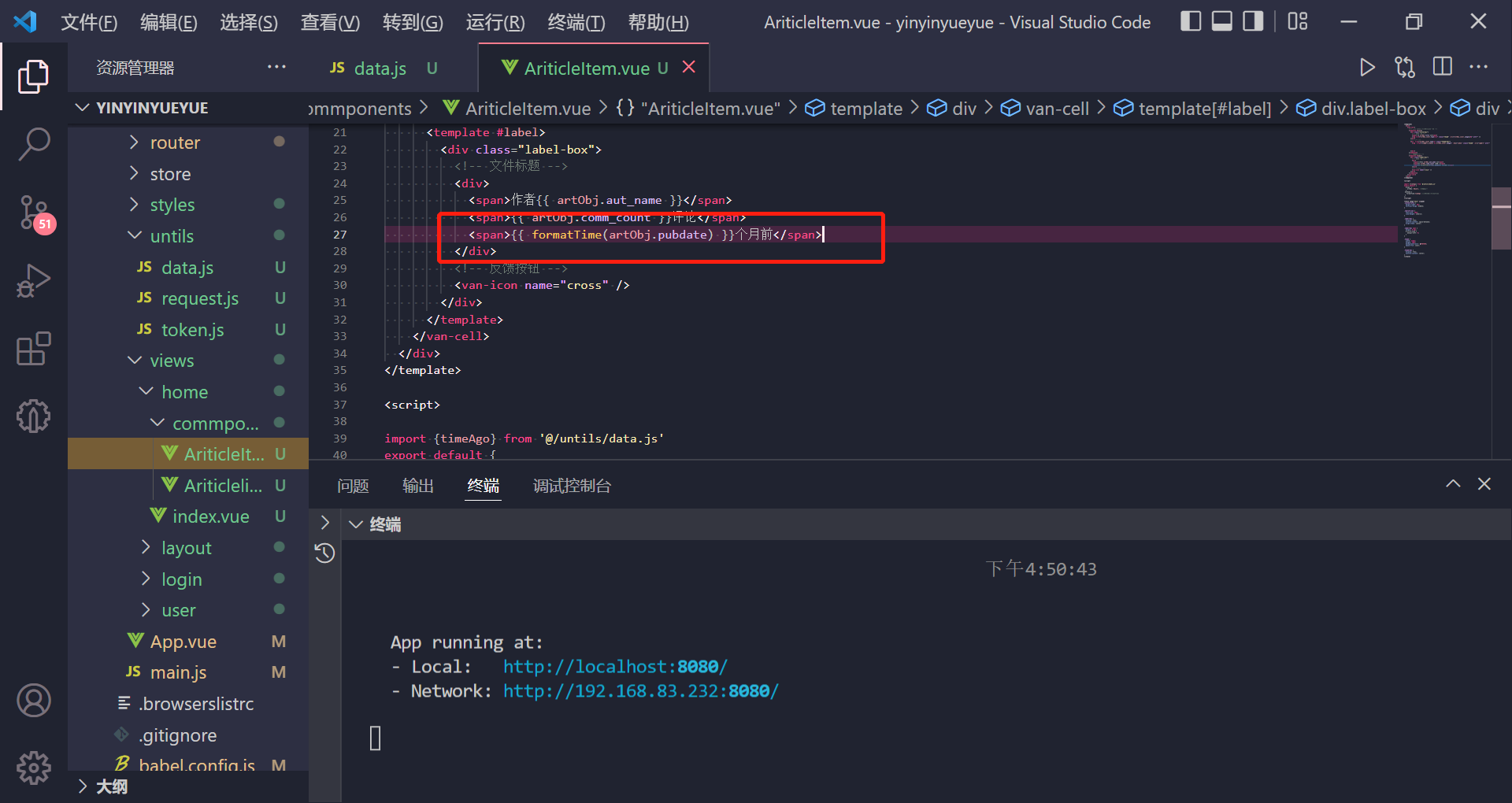Open http://localhost:8080/ link in terminal
The height and width of the screenshot is (803, 1512).
click(x=614, y=666)
